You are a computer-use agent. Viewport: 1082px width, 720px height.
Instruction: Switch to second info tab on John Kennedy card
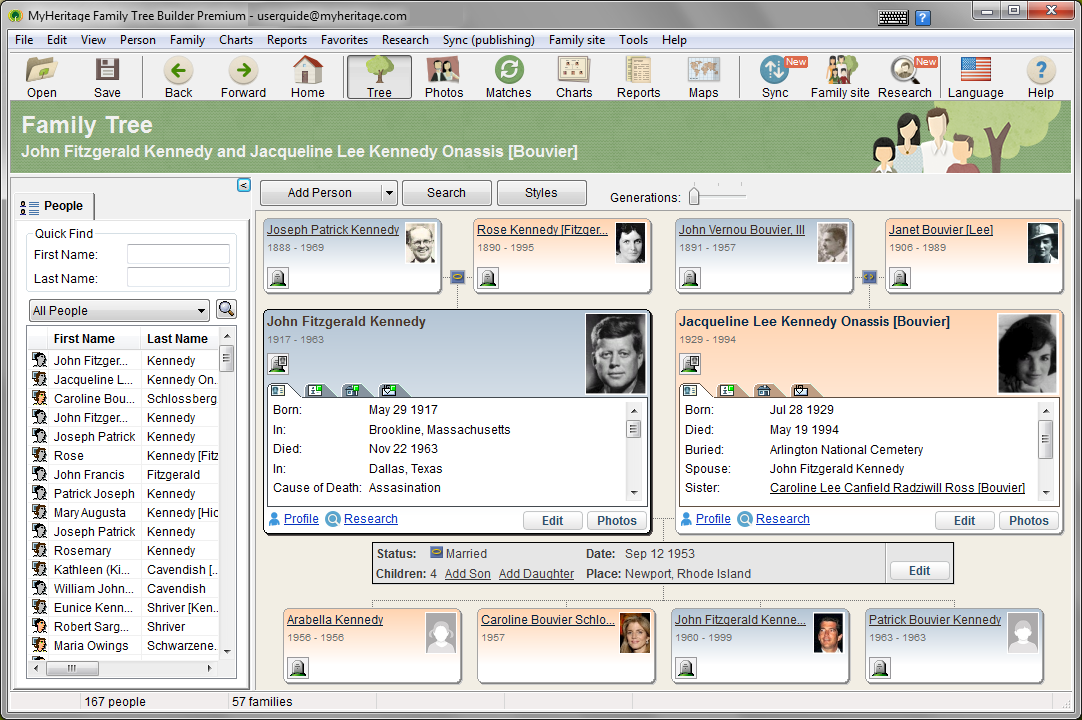(x=317, y=390)
